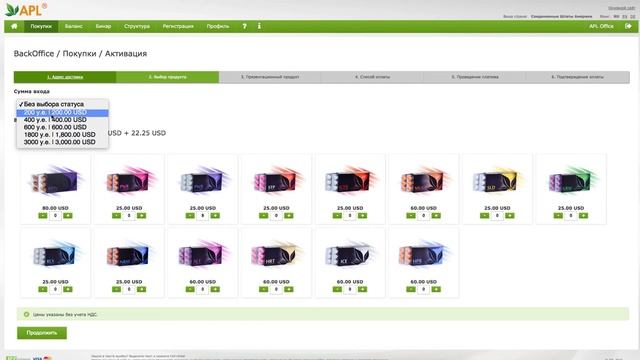Decrease quantity of second product in second row
The image size is (640, 360).
click(116, 289)
